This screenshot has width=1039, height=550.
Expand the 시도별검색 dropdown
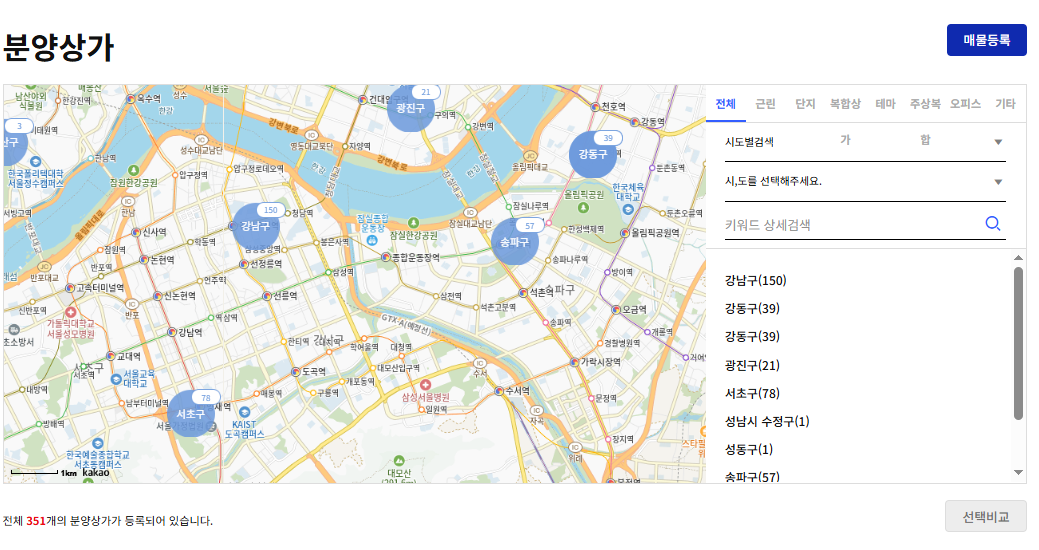pyautogui.click(x=865, y=142)
